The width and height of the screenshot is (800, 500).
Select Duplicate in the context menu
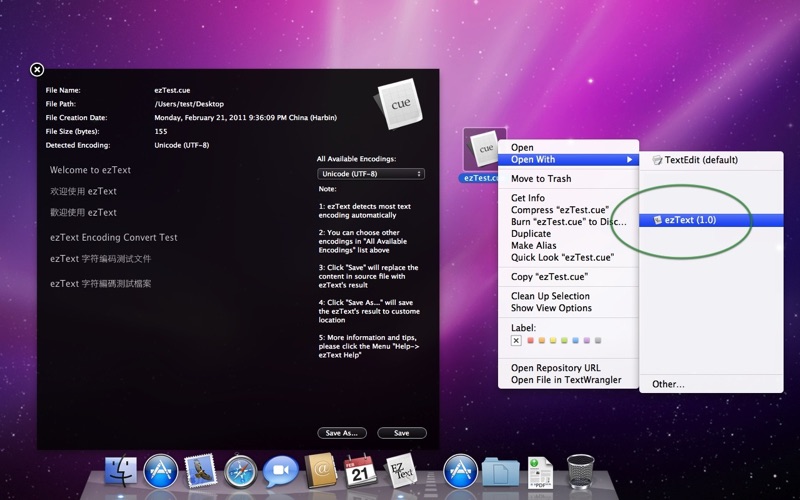point(568,234)
